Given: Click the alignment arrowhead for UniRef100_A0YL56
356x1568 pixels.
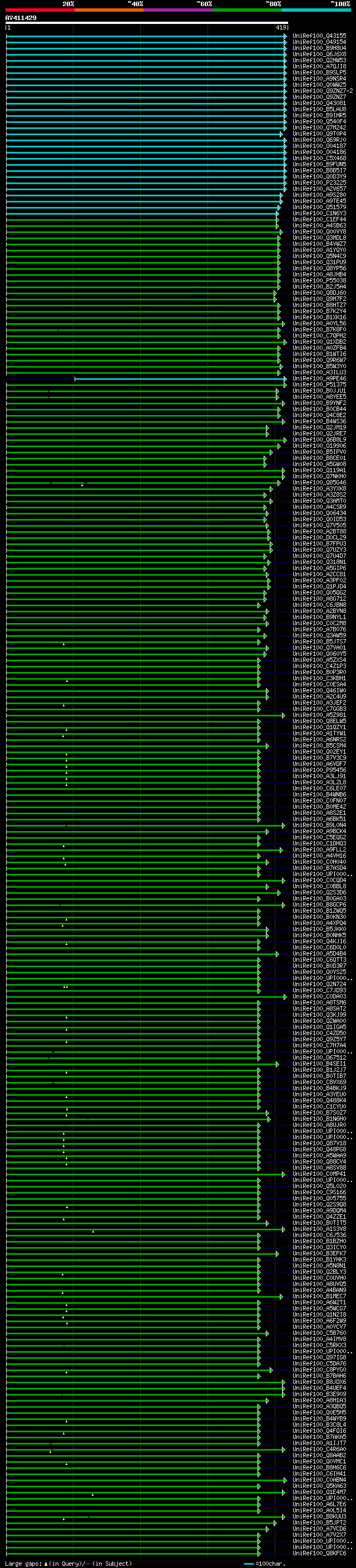Looking at the screenshot, I should pos(284,323).
